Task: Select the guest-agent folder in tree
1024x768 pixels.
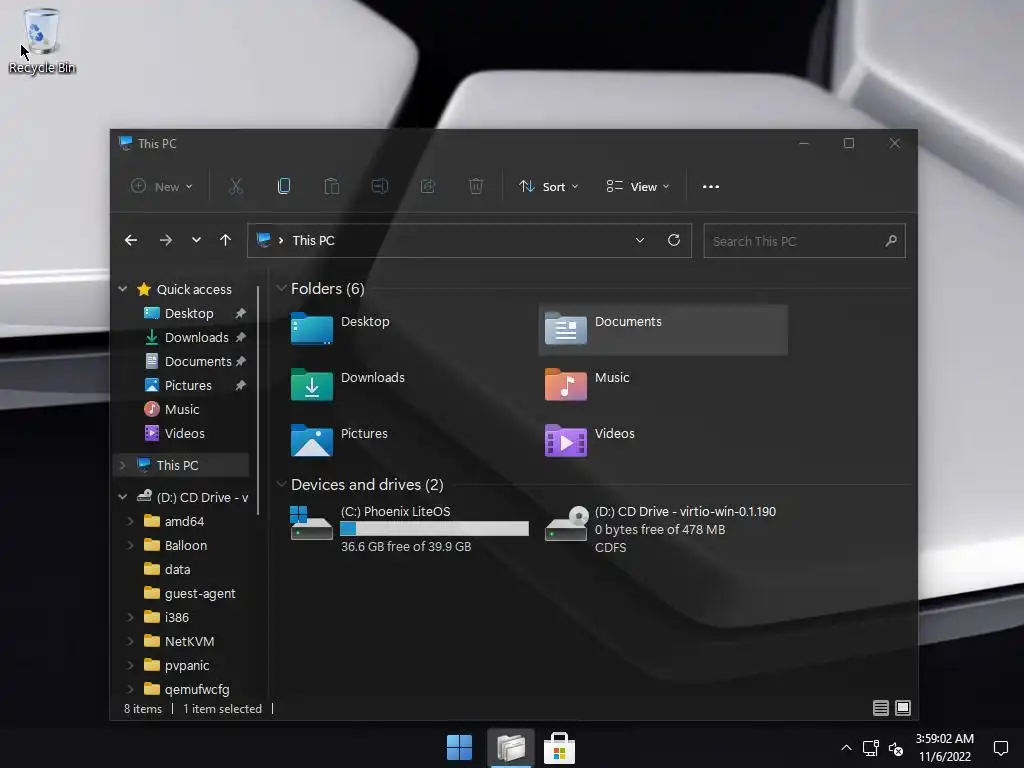Action: tap(200, 594)
